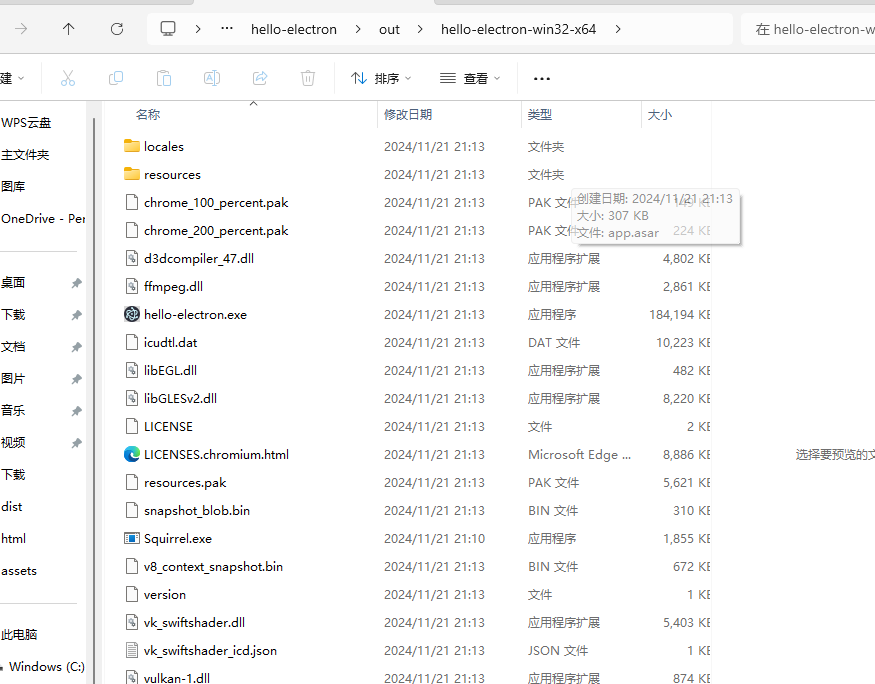Sort by 修改日期 column header
Screen dimensions: 875x684
pos(408,114)
